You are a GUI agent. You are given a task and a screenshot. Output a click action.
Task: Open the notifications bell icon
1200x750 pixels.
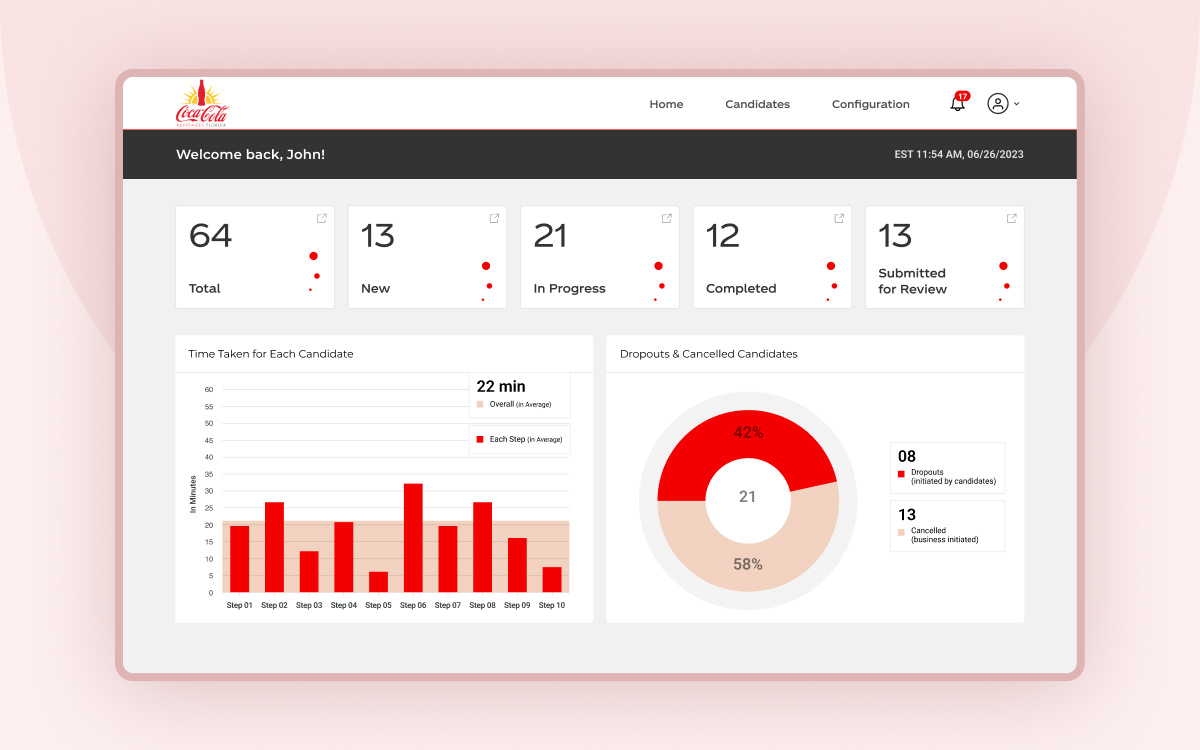pos(957,104)
